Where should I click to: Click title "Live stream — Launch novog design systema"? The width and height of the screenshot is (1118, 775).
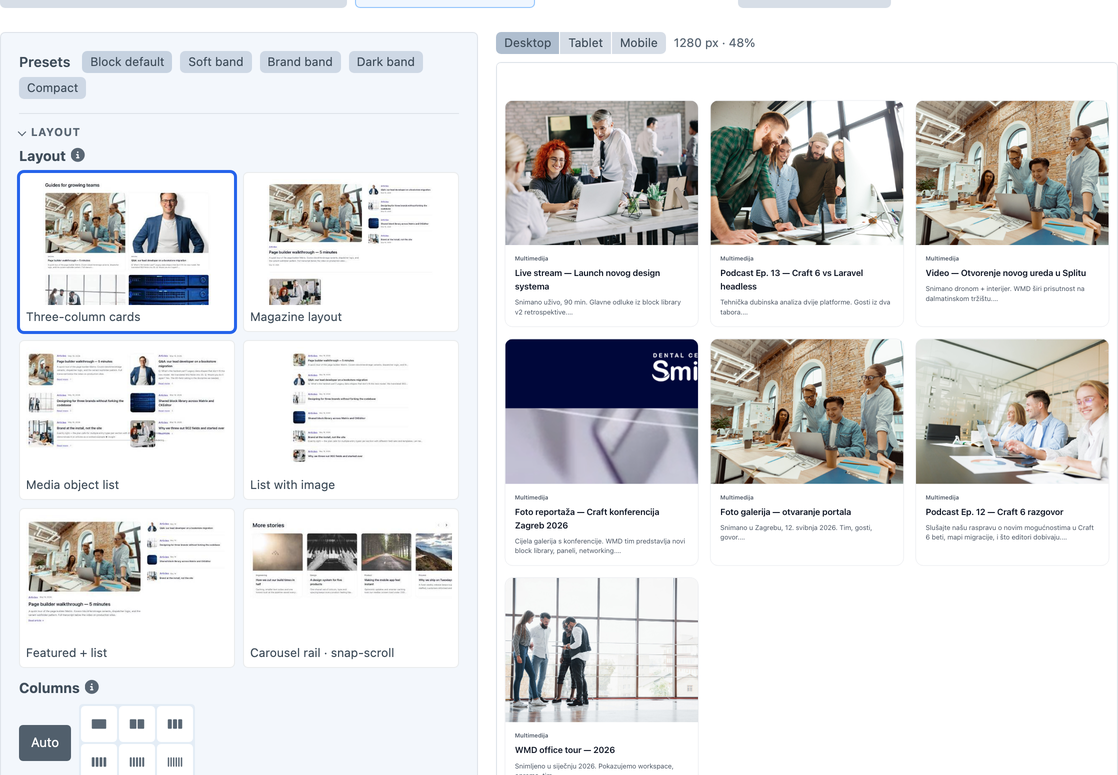pyautogui.click(x=588, y=279)
